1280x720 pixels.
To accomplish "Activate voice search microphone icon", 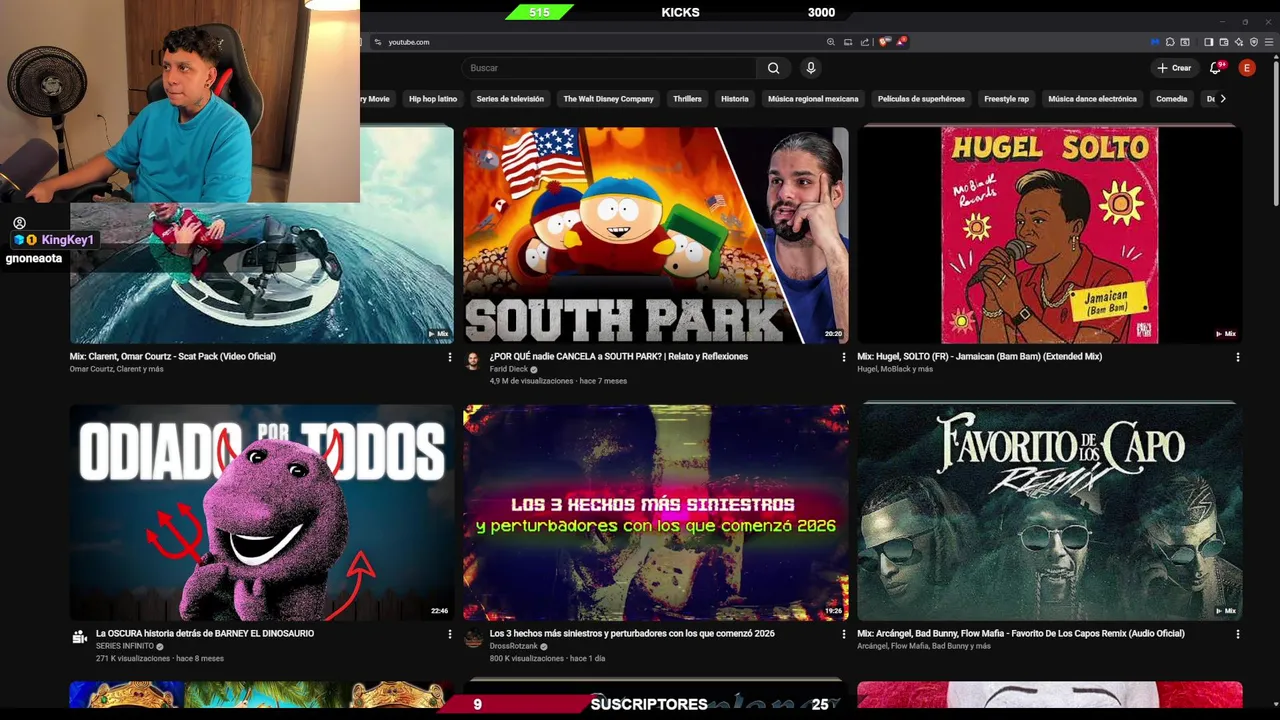I will tap(811, 68).
